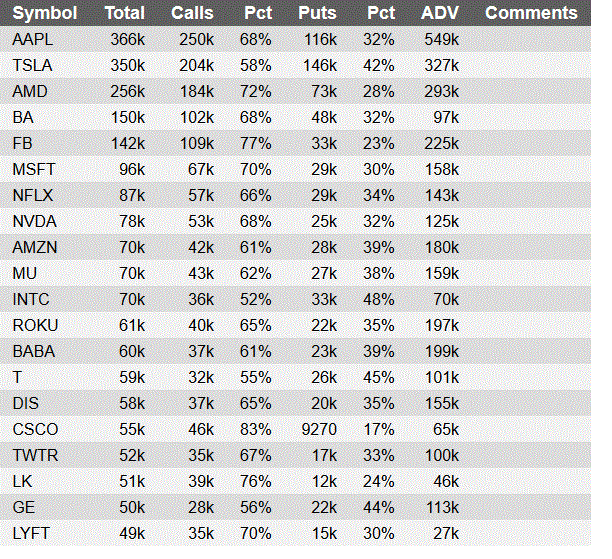612x559 pixels.
Task: Select the LYFT row symbol
Action: (x=31, y=533)
